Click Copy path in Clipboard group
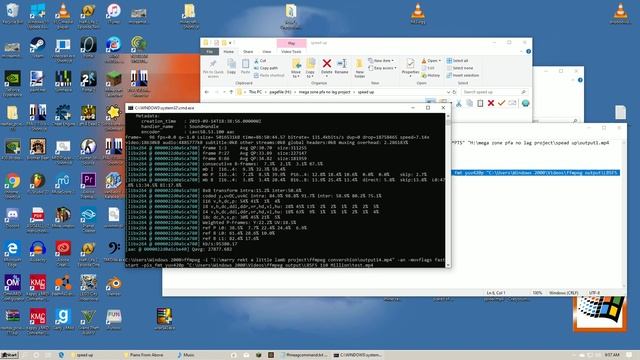 [x=266, y=68]
